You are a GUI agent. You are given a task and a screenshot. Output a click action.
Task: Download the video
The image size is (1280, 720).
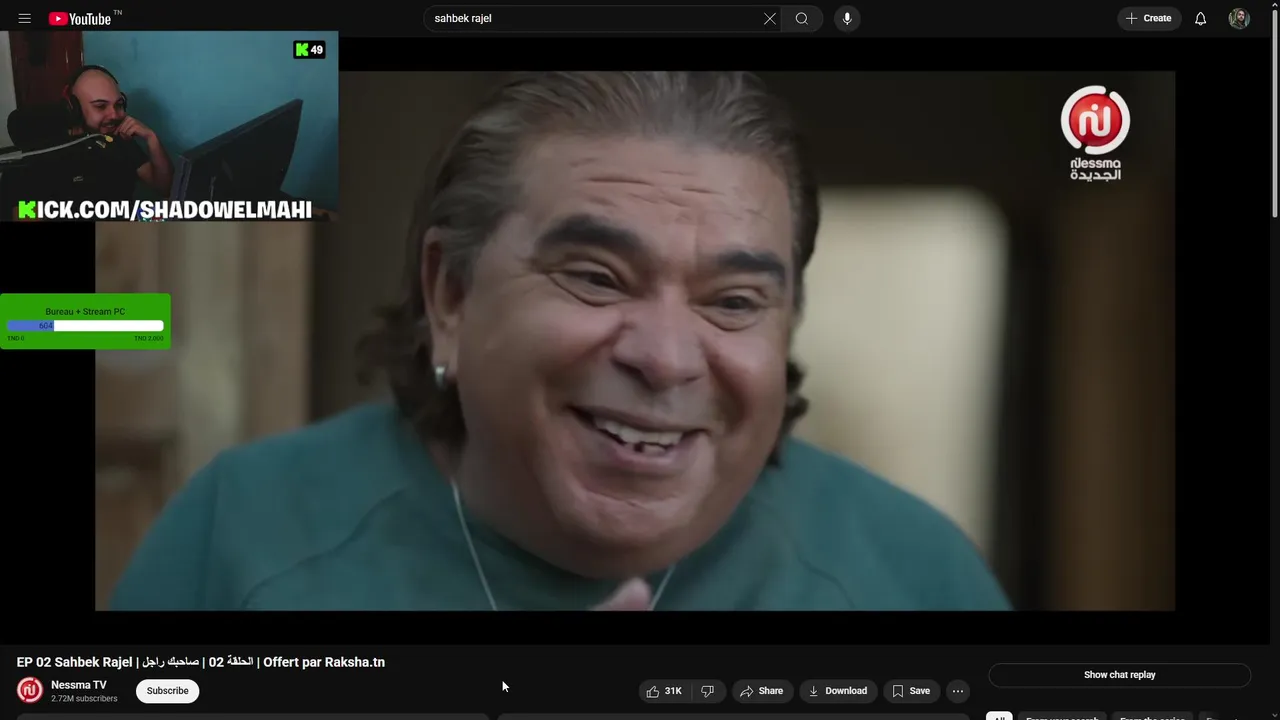(x=838, y=691)
